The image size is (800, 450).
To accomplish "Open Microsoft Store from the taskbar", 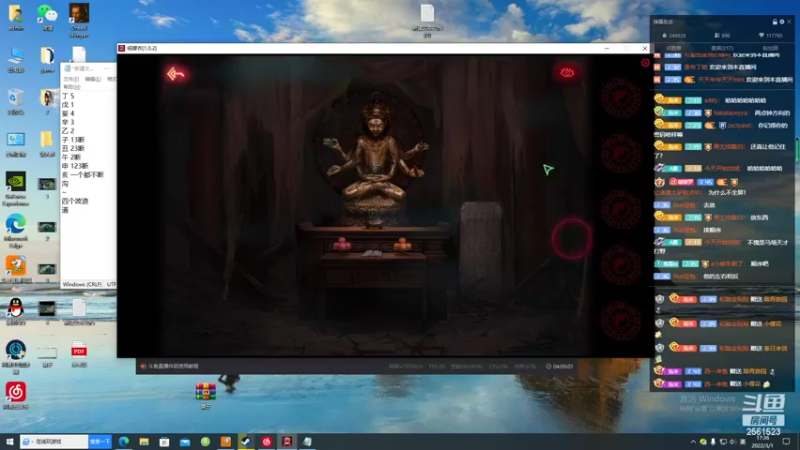I will (164, 441).
